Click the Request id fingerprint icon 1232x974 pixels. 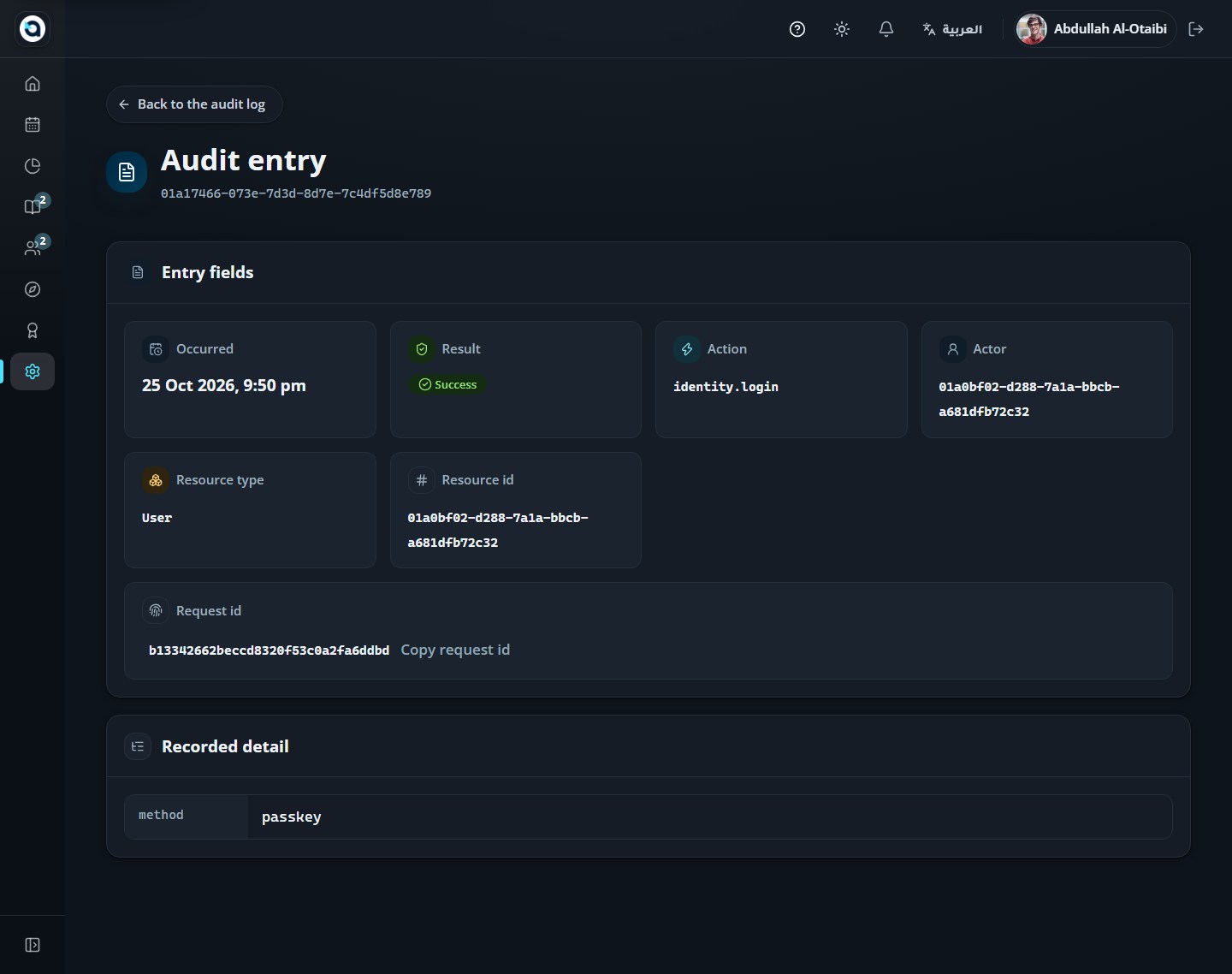pos(156,611)
